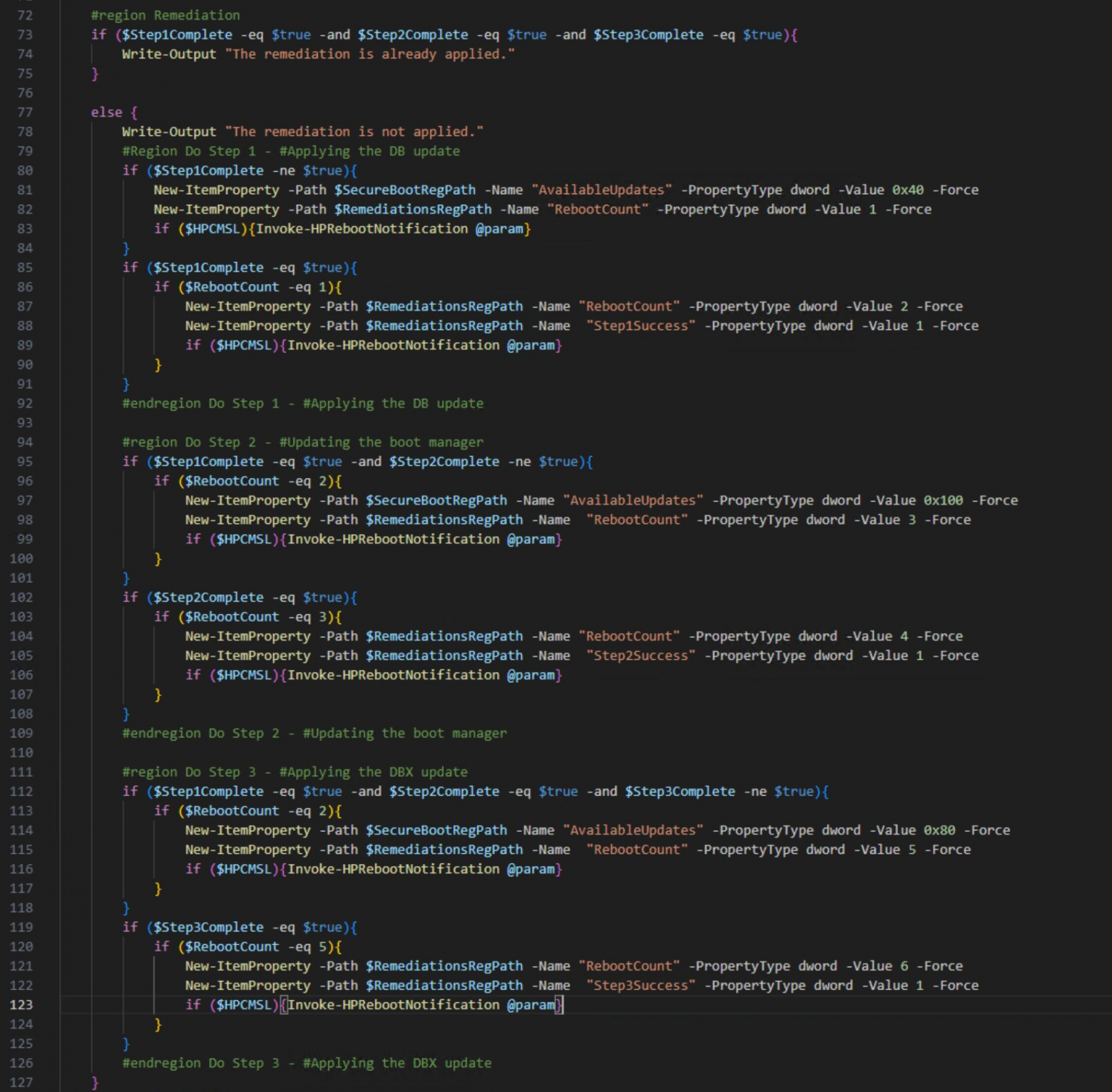Click the highlighted line number 123
The image size is (1112, 1092).
(x=22, y=1005)
